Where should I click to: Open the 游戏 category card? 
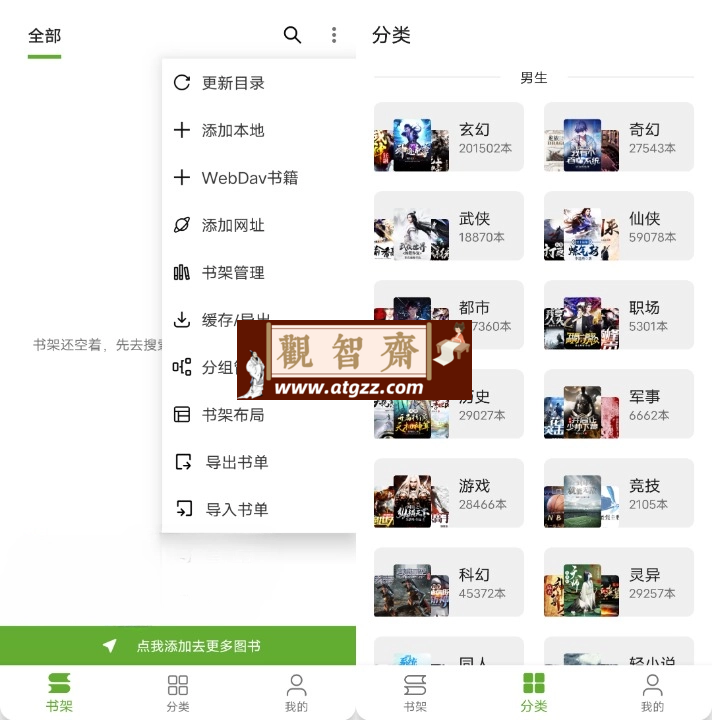[449, 493]
